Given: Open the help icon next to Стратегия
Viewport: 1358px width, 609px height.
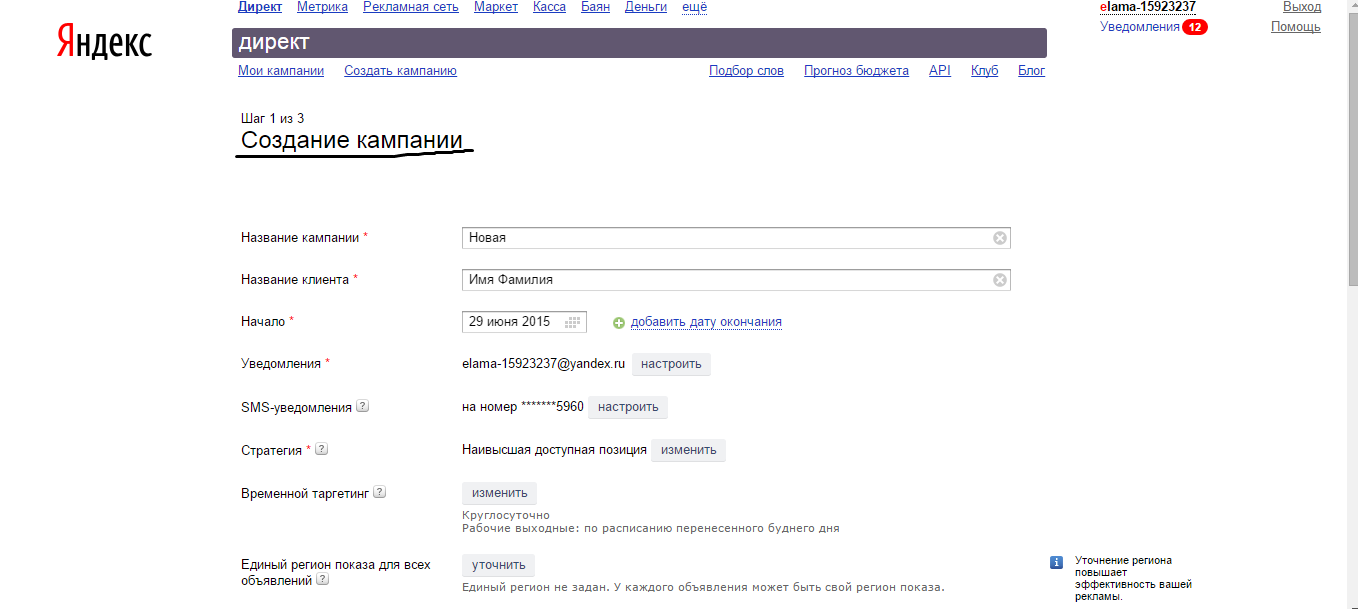Looking at the screenshot, I should (321, 449).
